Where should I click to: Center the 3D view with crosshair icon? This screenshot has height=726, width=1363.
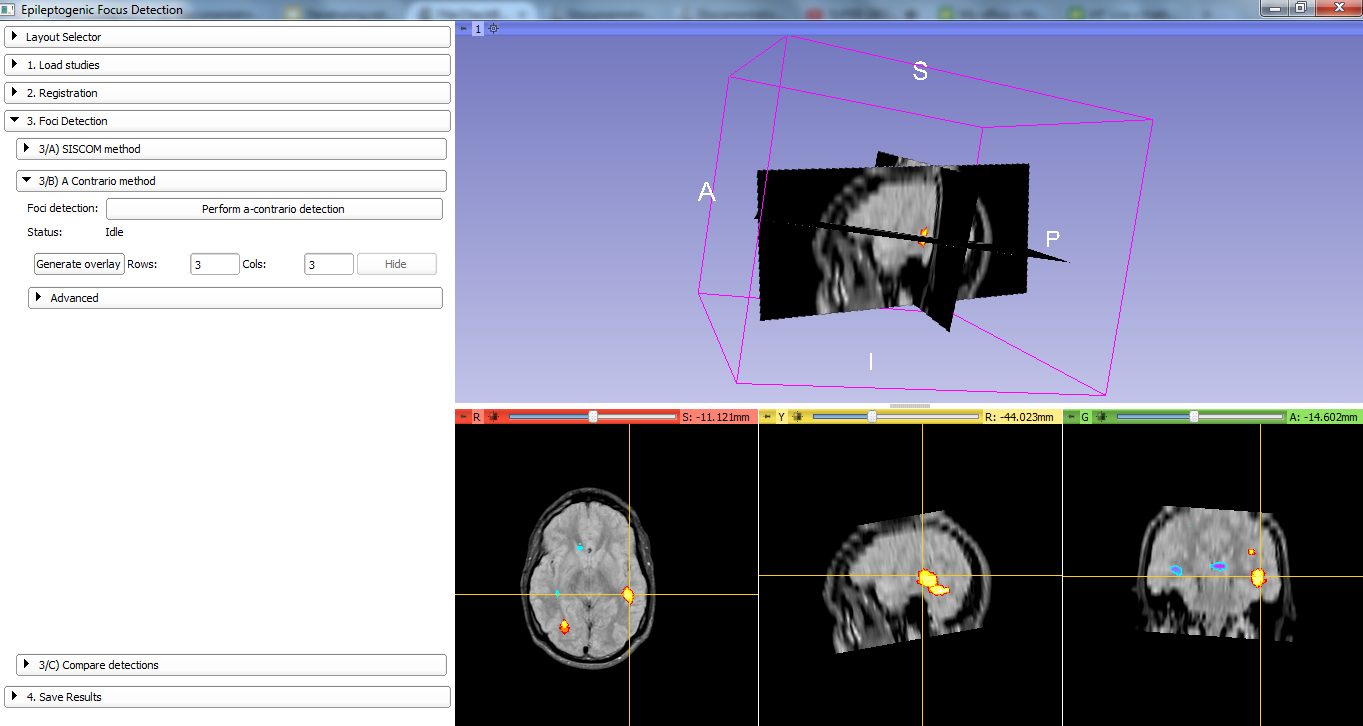tap(493, 29)
